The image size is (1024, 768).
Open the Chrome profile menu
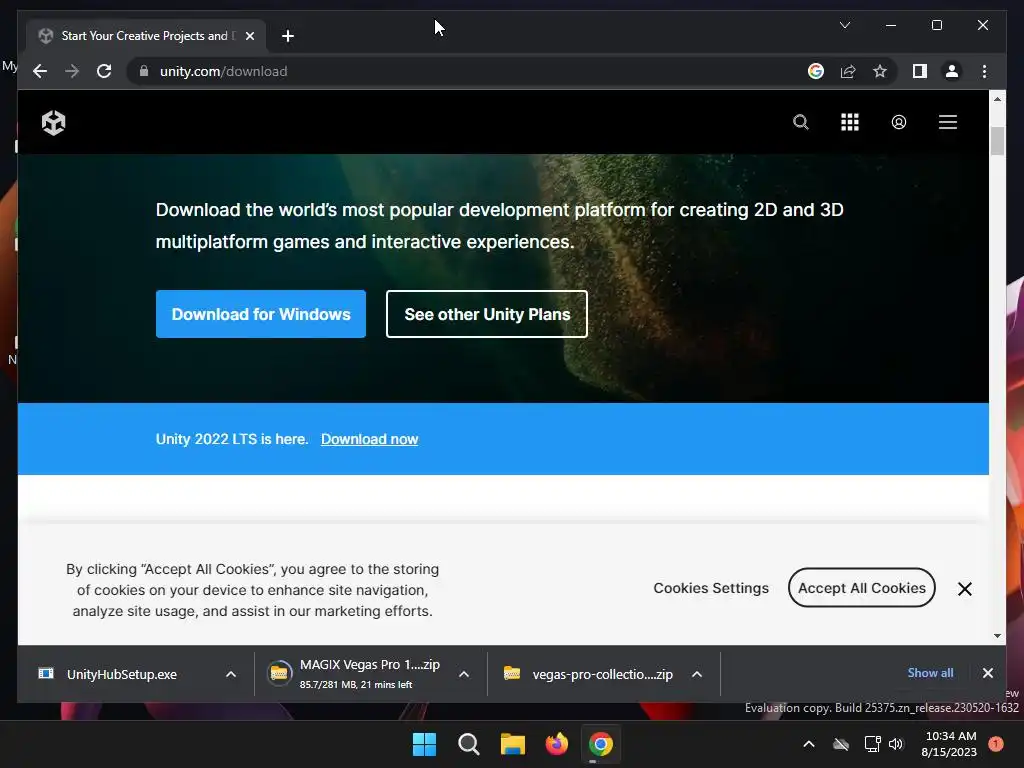(952, 71)
